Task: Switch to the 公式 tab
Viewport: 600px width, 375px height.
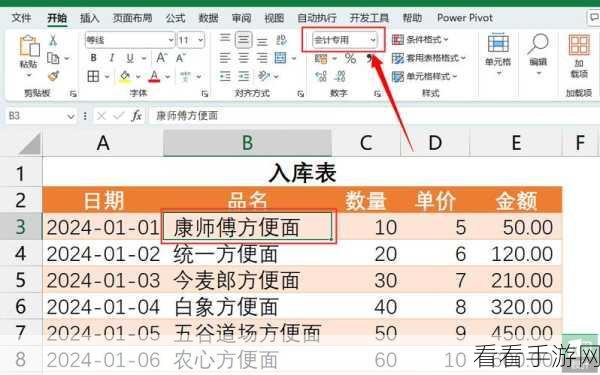Action: [x=175, y=18]
